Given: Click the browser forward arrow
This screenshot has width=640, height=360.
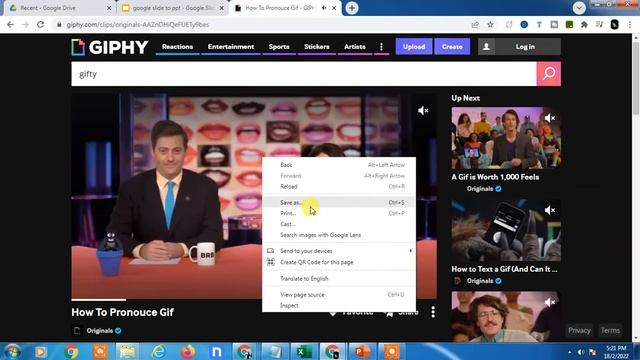Looking at the screenshot, I should click(x=25, y=25).
